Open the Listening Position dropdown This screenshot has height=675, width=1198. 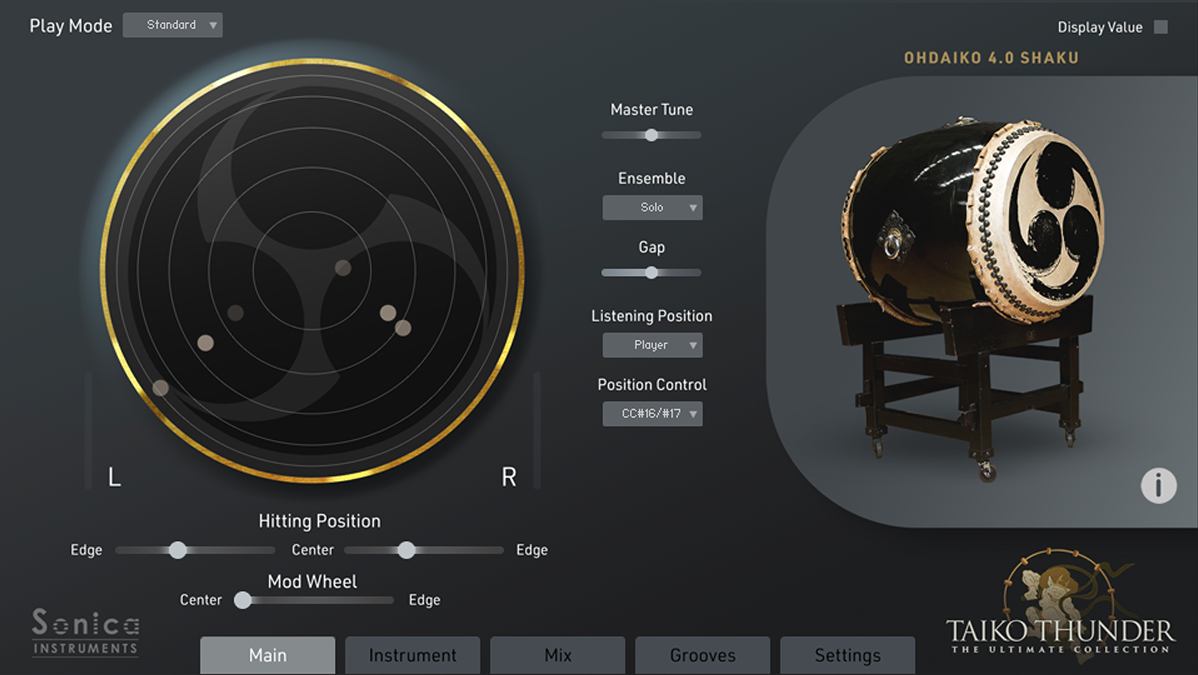pos(652,345)
